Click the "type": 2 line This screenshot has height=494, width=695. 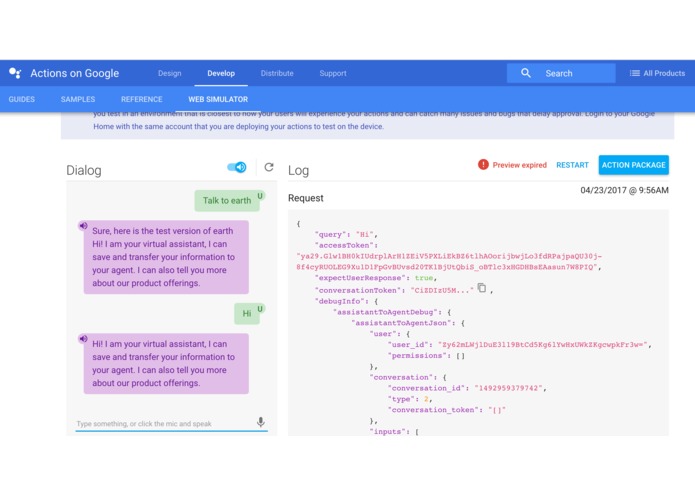pos(410,399)
